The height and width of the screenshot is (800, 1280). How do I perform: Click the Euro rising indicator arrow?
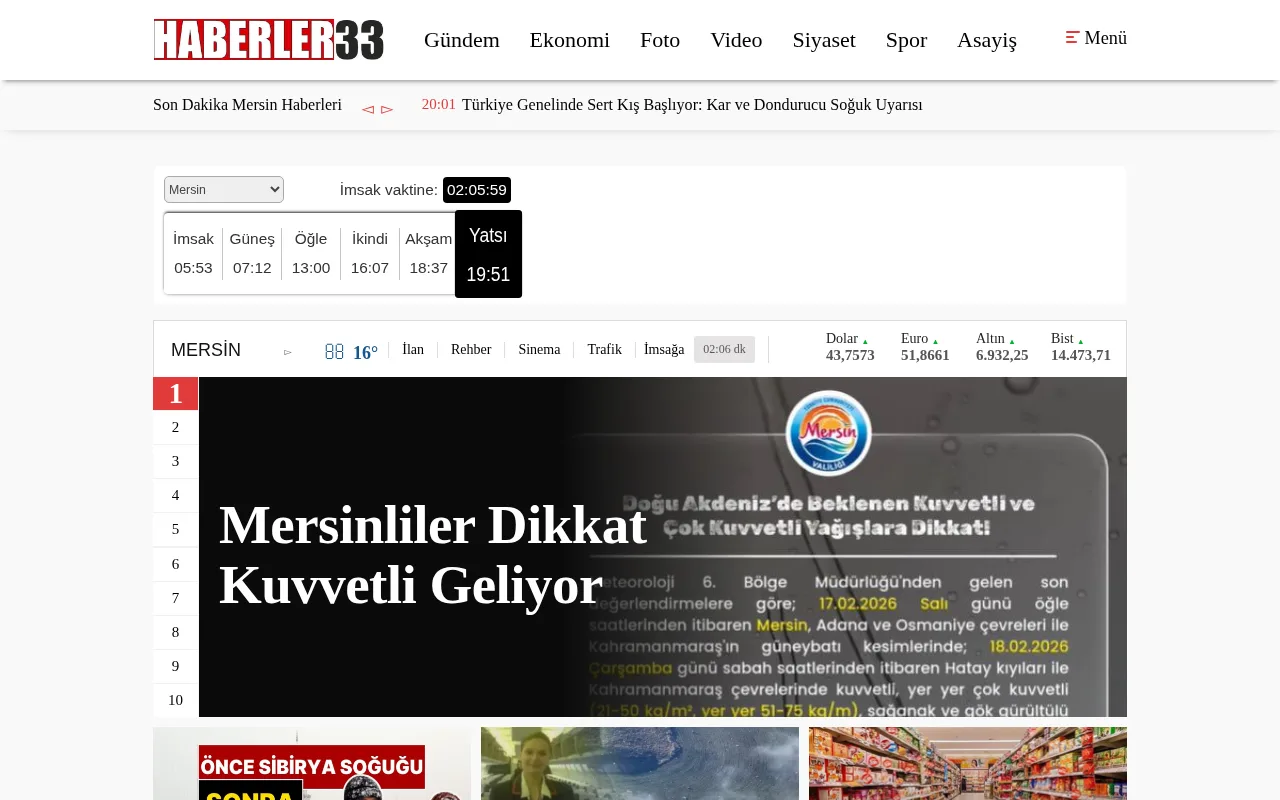coord(935,340)
